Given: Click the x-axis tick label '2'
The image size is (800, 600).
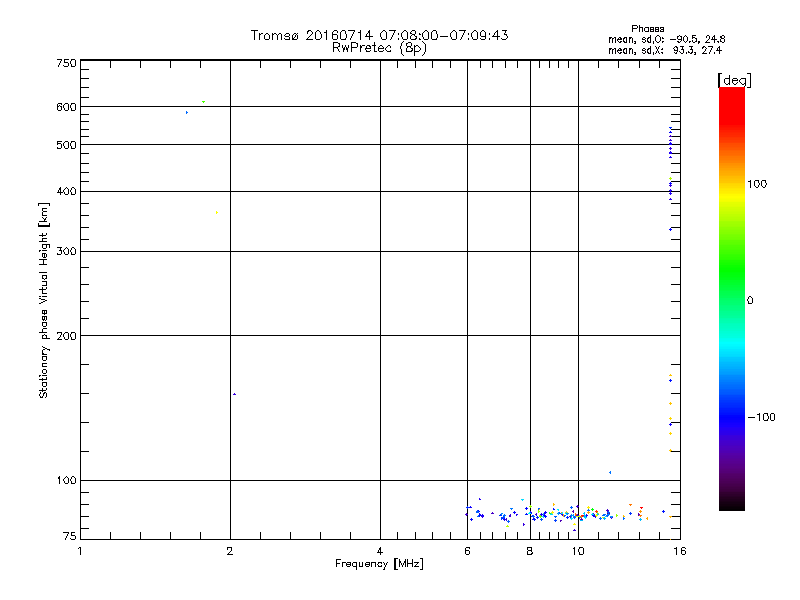Looking at the screenshot, I should [x=230, y=551].
